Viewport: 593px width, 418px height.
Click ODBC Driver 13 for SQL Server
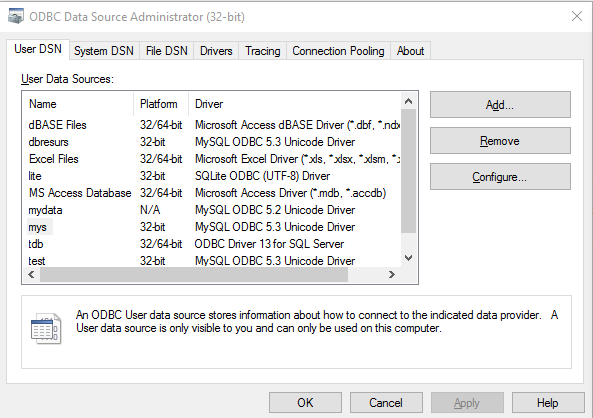tap(269, 244)
